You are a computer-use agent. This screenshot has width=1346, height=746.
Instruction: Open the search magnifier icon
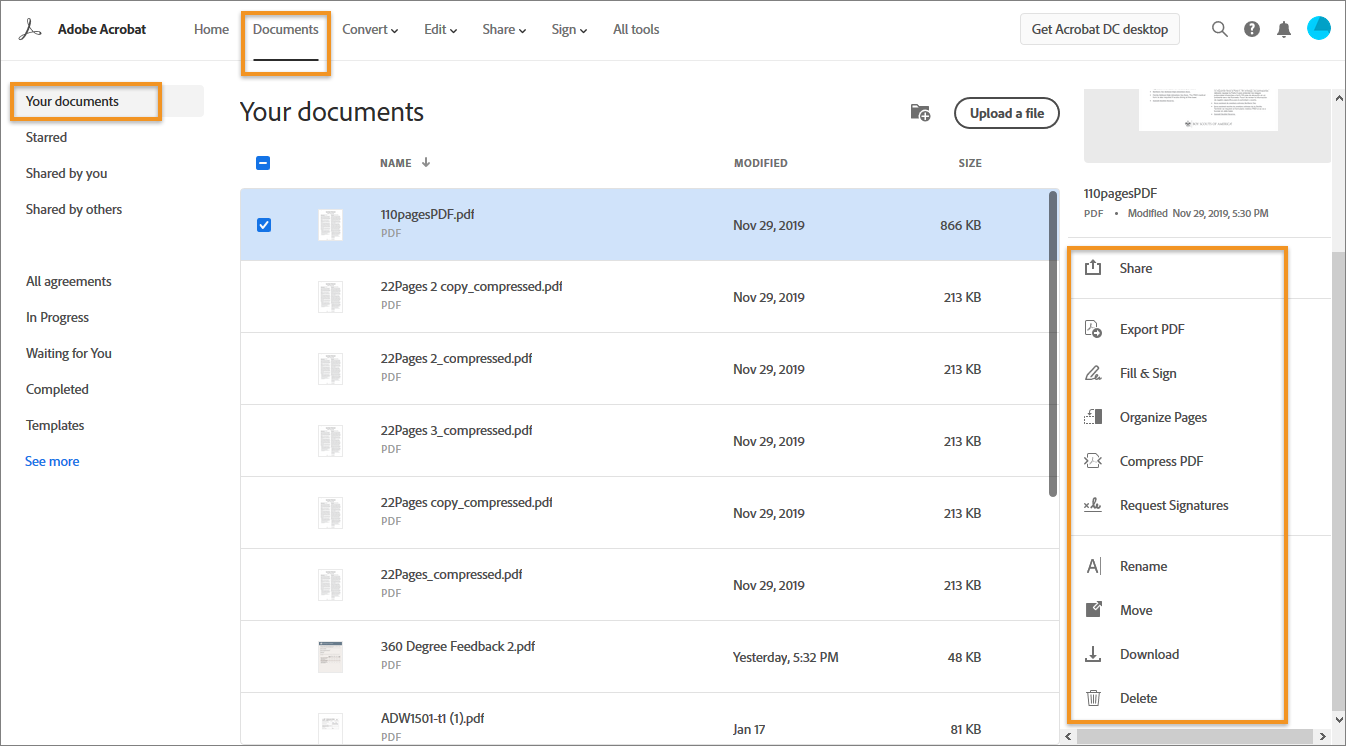click(x=1220, y=29)
